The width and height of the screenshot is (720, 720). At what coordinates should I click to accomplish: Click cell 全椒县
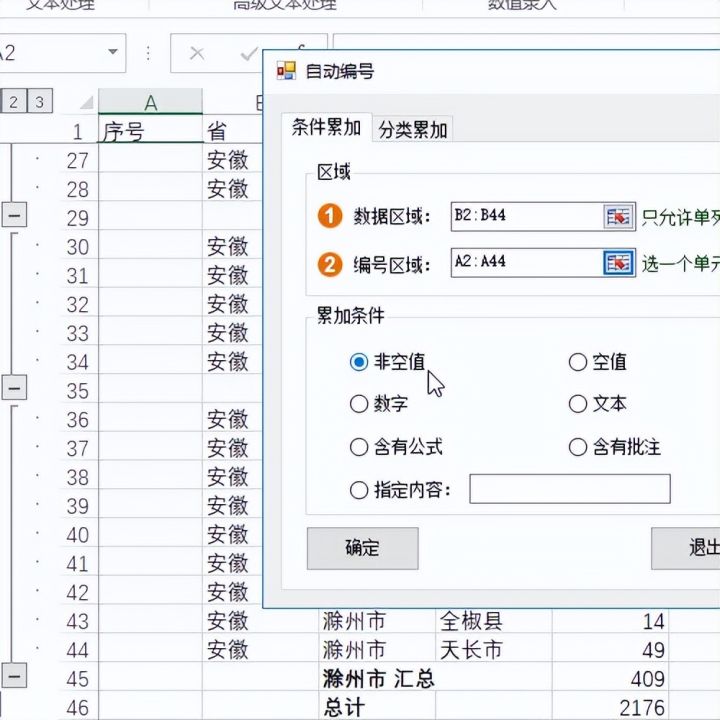point(493,621)
